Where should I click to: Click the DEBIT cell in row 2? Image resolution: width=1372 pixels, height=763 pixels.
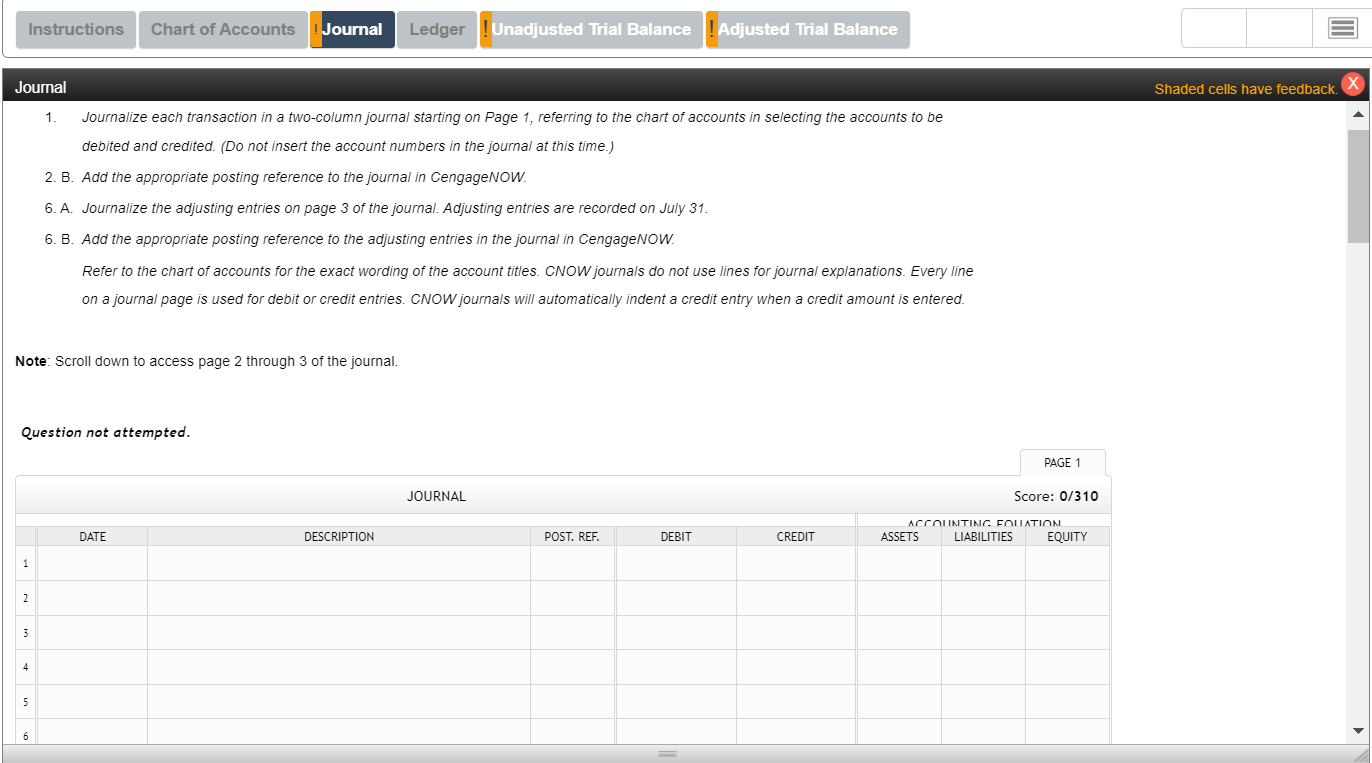(x=675, y=597)
